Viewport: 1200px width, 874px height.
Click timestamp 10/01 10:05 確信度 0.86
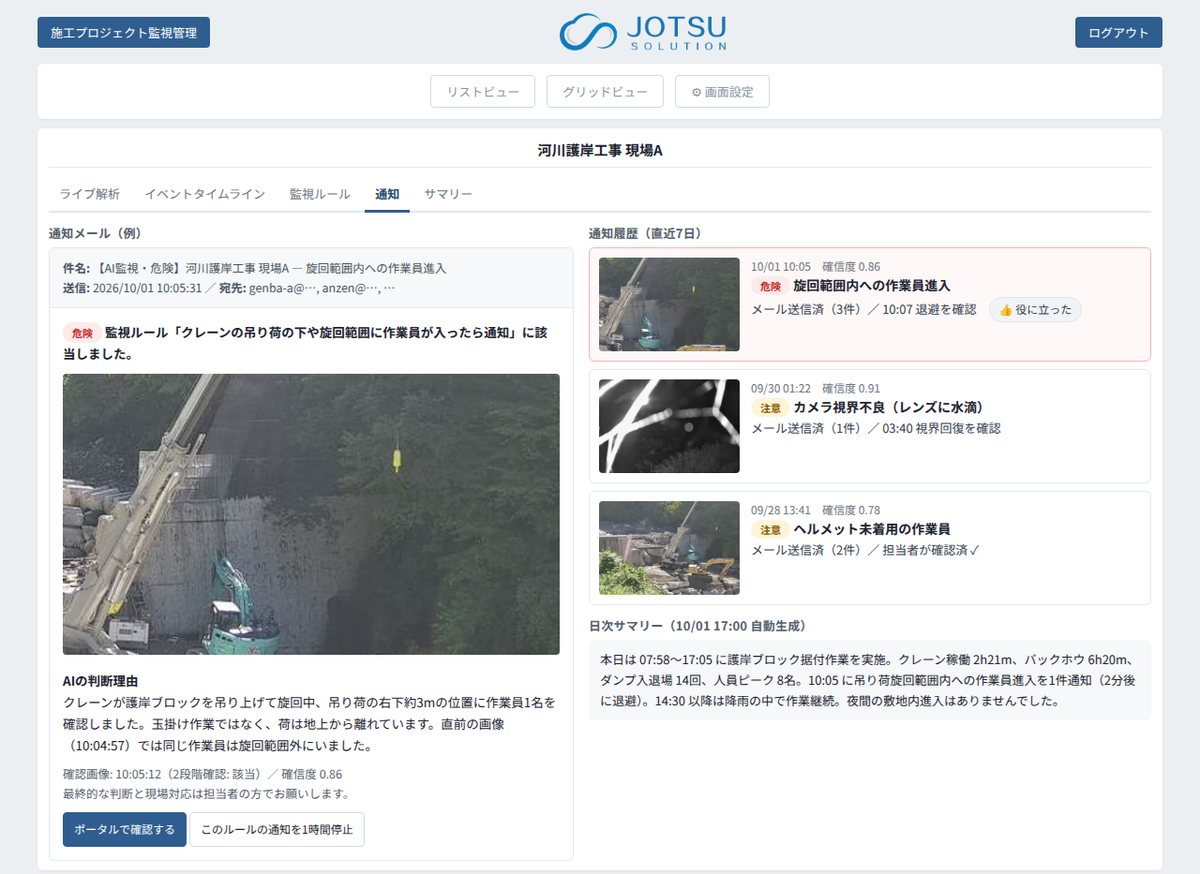coord(815,267)
